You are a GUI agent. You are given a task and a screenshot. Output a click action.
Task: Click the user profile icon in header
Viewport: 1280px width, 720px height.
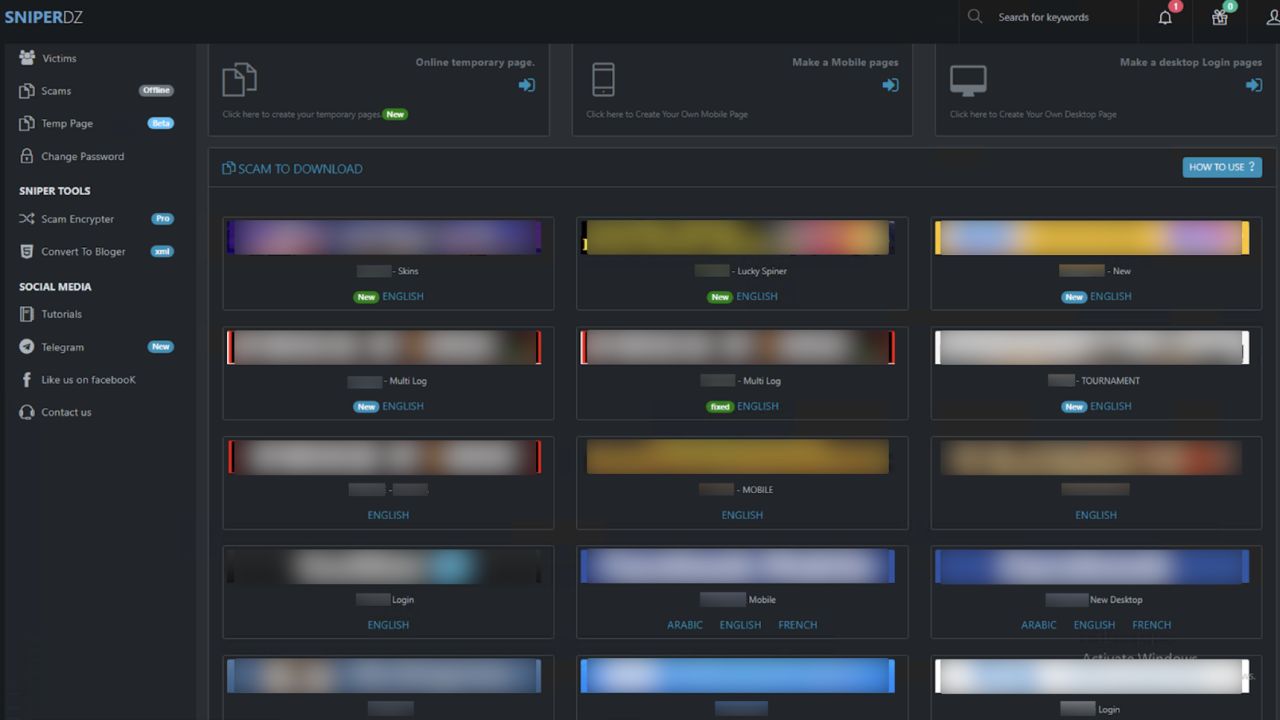tap(1273, 17)
